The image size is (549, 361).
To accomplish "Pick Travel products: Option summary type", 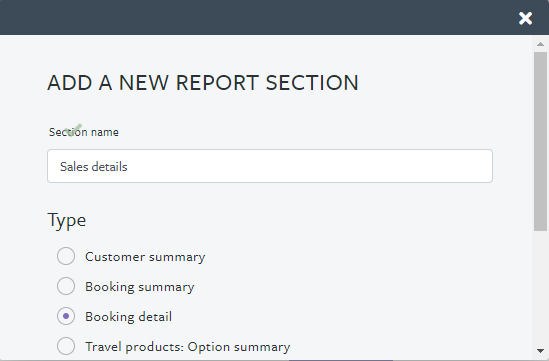I will (x=66, y=346).
